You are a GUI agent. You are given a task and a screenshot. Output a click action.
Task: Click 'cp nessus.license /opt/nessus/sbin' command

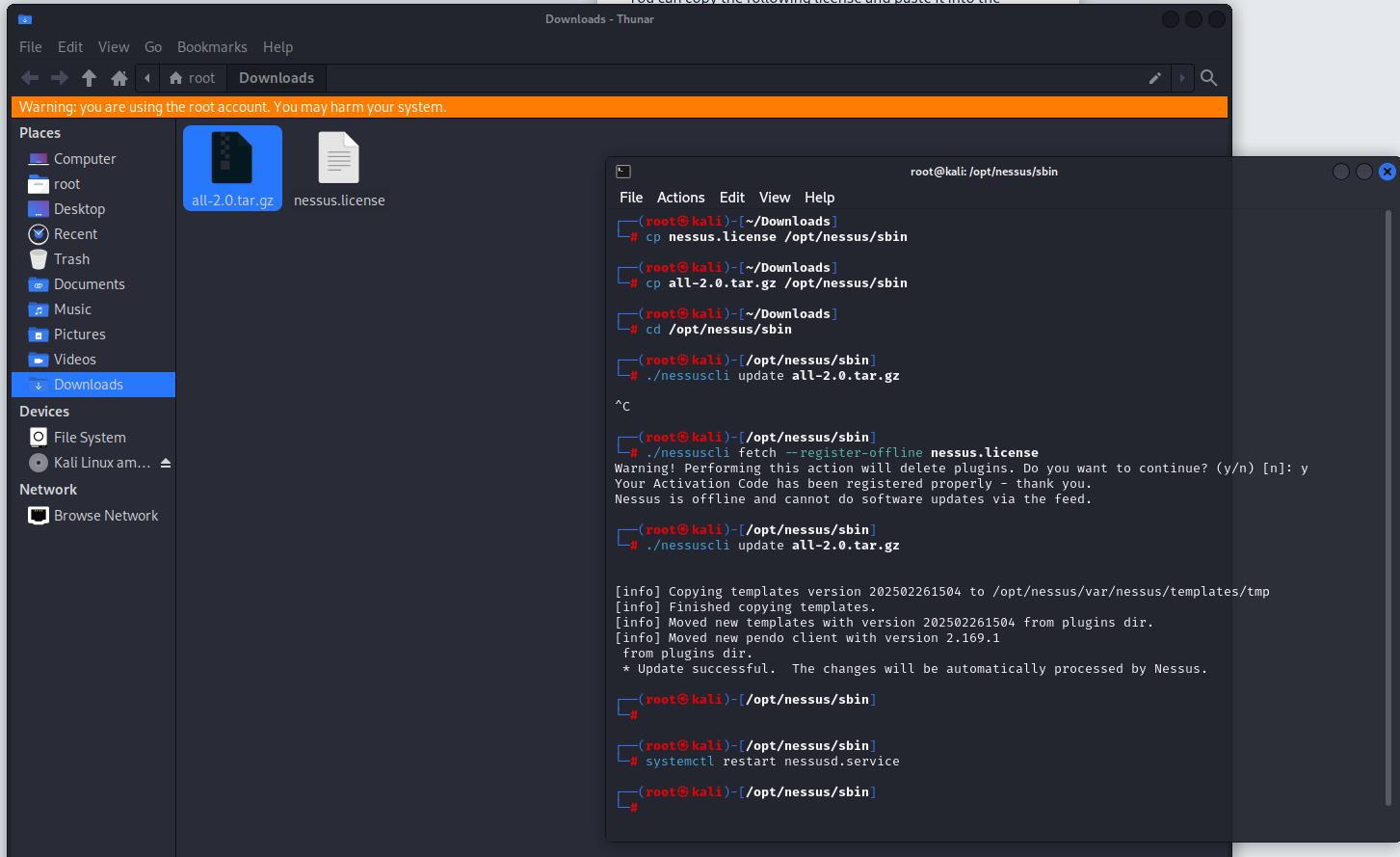click(777, 237)
